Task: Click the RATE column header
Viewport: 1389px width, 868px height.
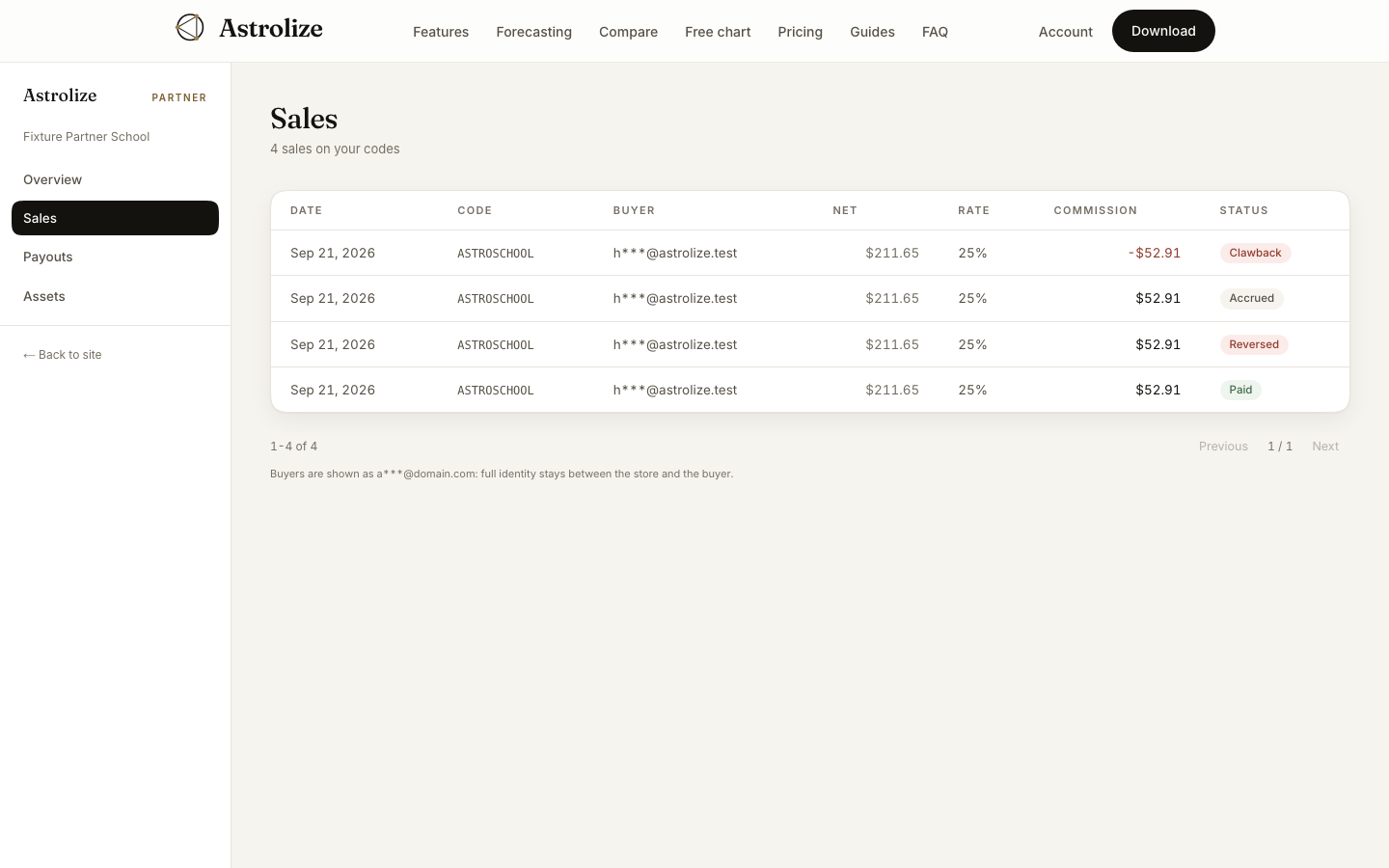Action: (x=973, y=210)
